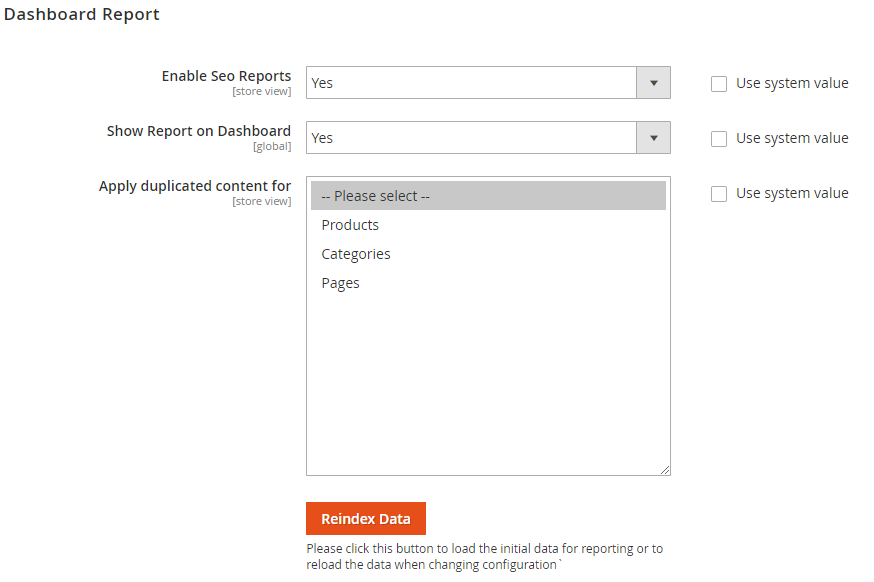Screen dimensions: 874x582
Task: Choose Categories in the duplicated content list
Action: coord(356,254)
